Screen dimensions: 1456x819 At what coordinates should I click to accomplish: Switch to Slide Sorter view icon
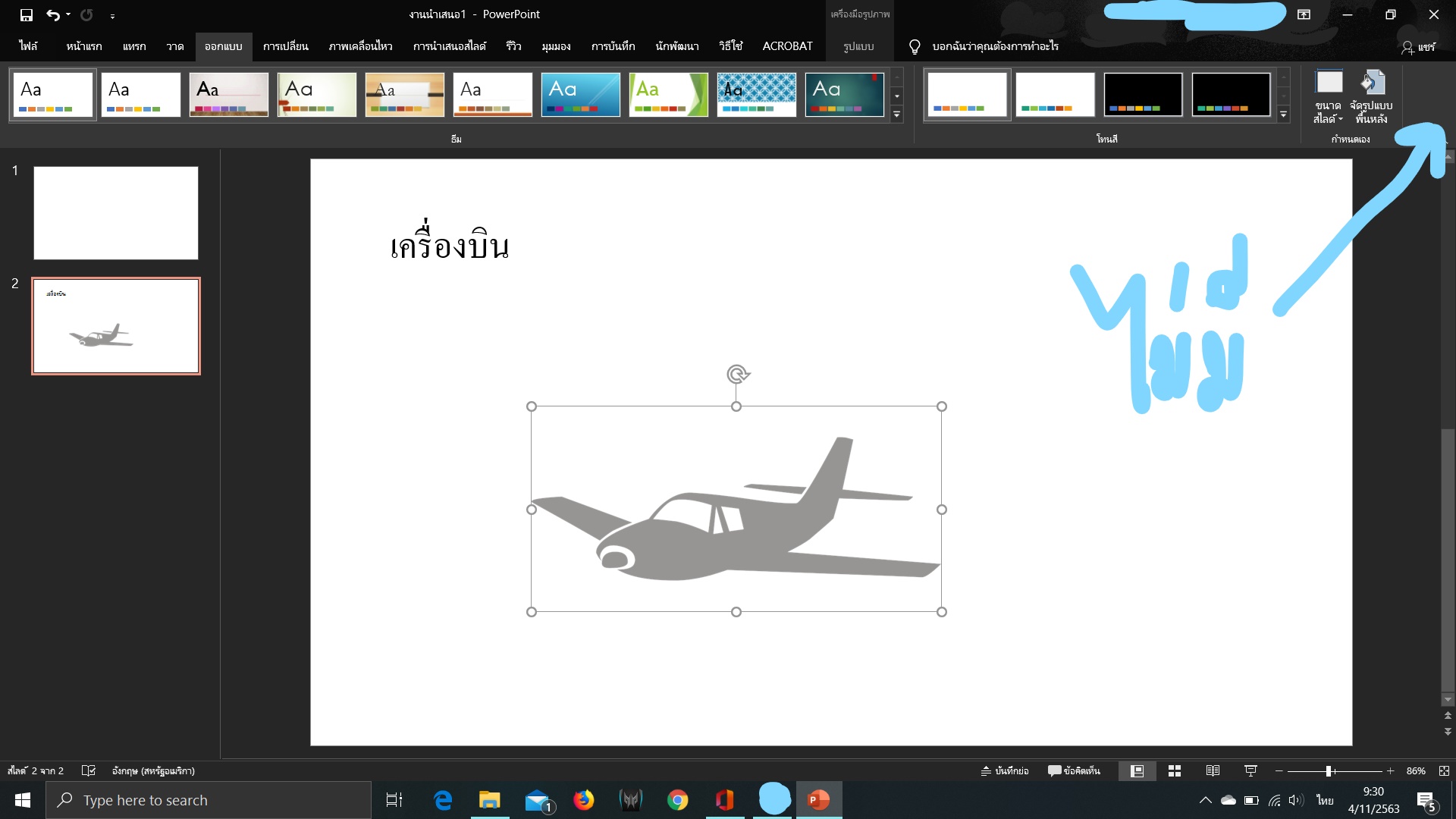tap(1175, 770)
